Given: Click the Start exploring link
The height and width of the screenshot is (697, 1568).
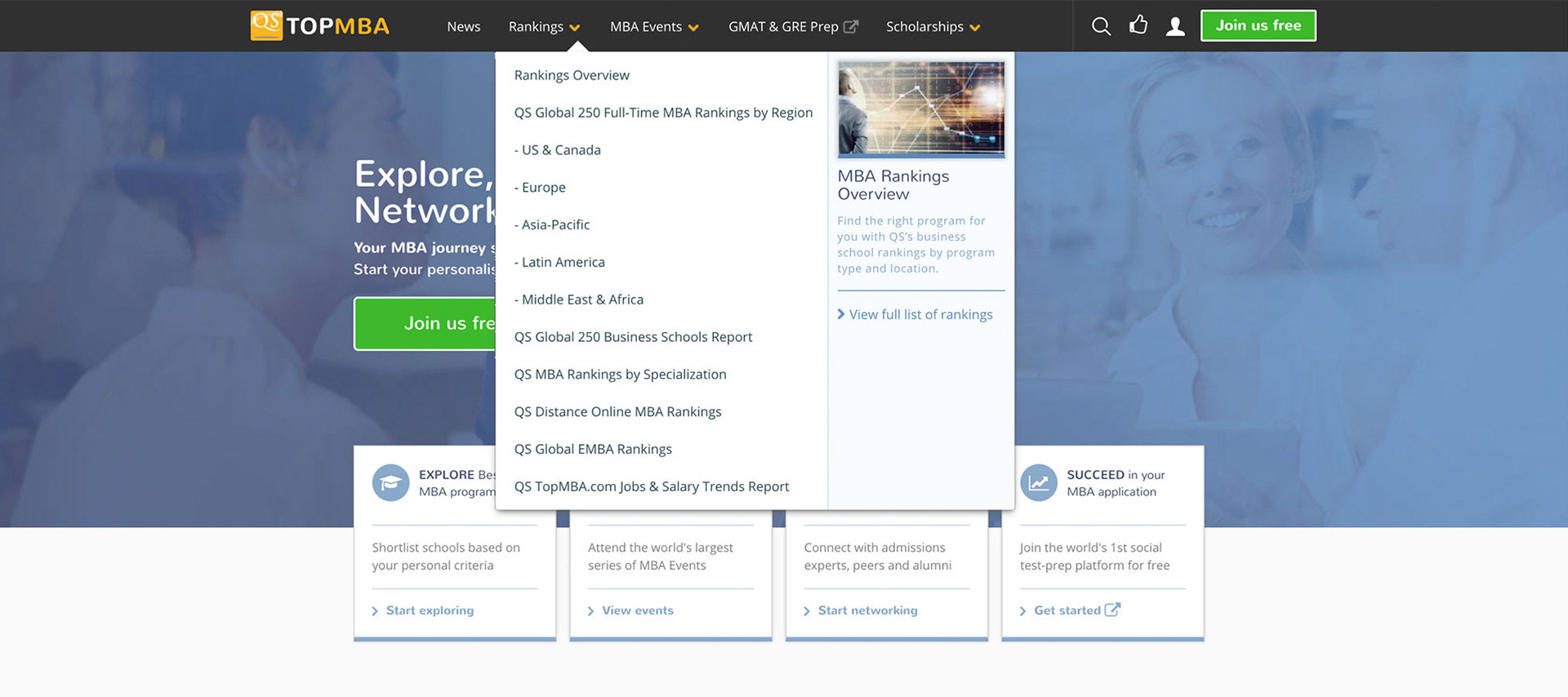Looking at the screenshot, I should pyautogui.click(x=430, y=610).
